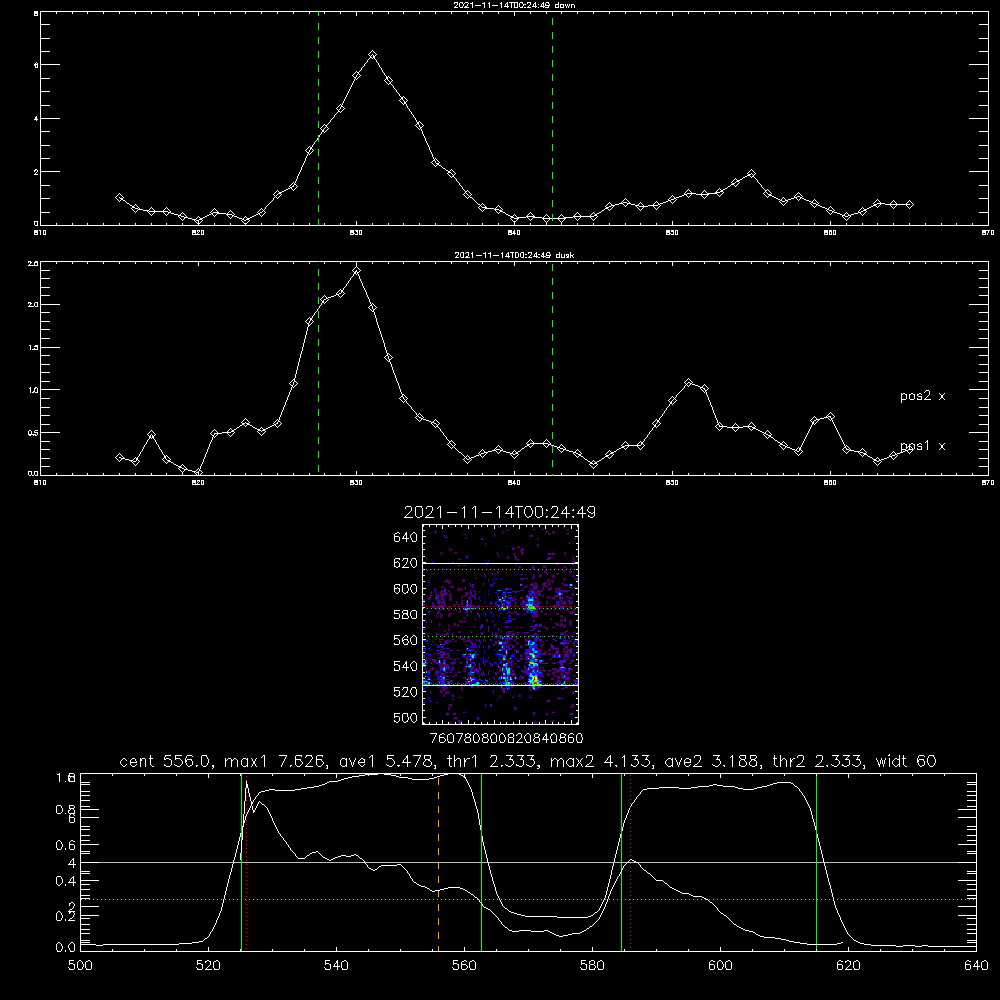Click the timestamp title above the spectrogram image
The image size is (1000, 1000).
[500, 512]
